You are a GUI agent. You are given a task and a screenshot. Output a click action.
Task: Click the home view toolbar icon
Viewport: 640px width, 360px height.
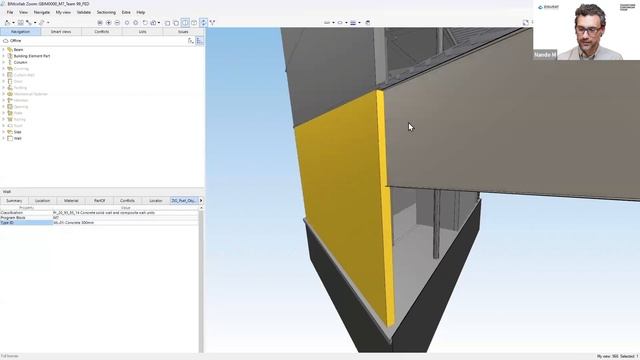tap(153, 23)
